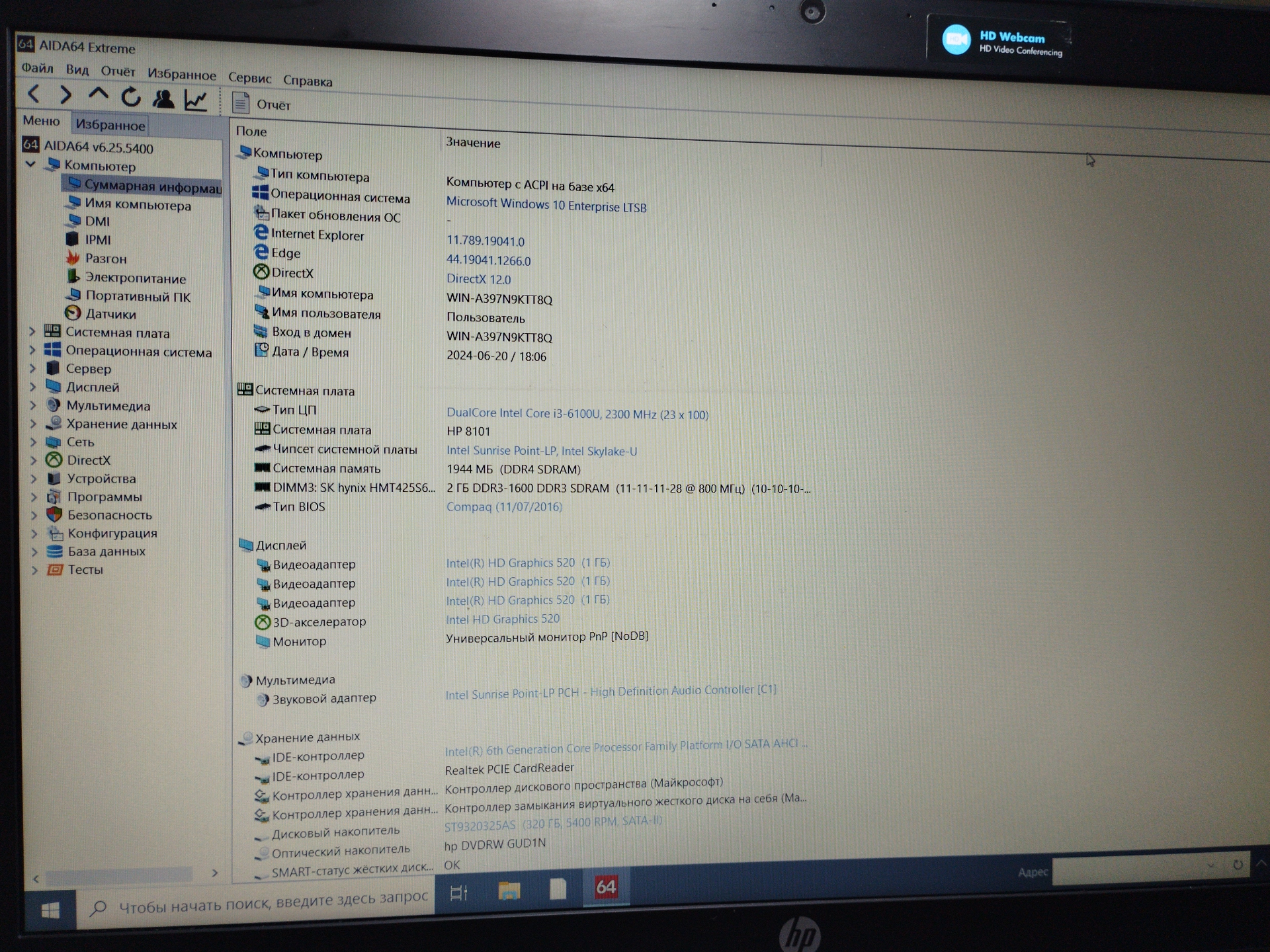Screen dimensions: 1270x952
Task: Open Task View on the taskbar
Action: point(459,893)
